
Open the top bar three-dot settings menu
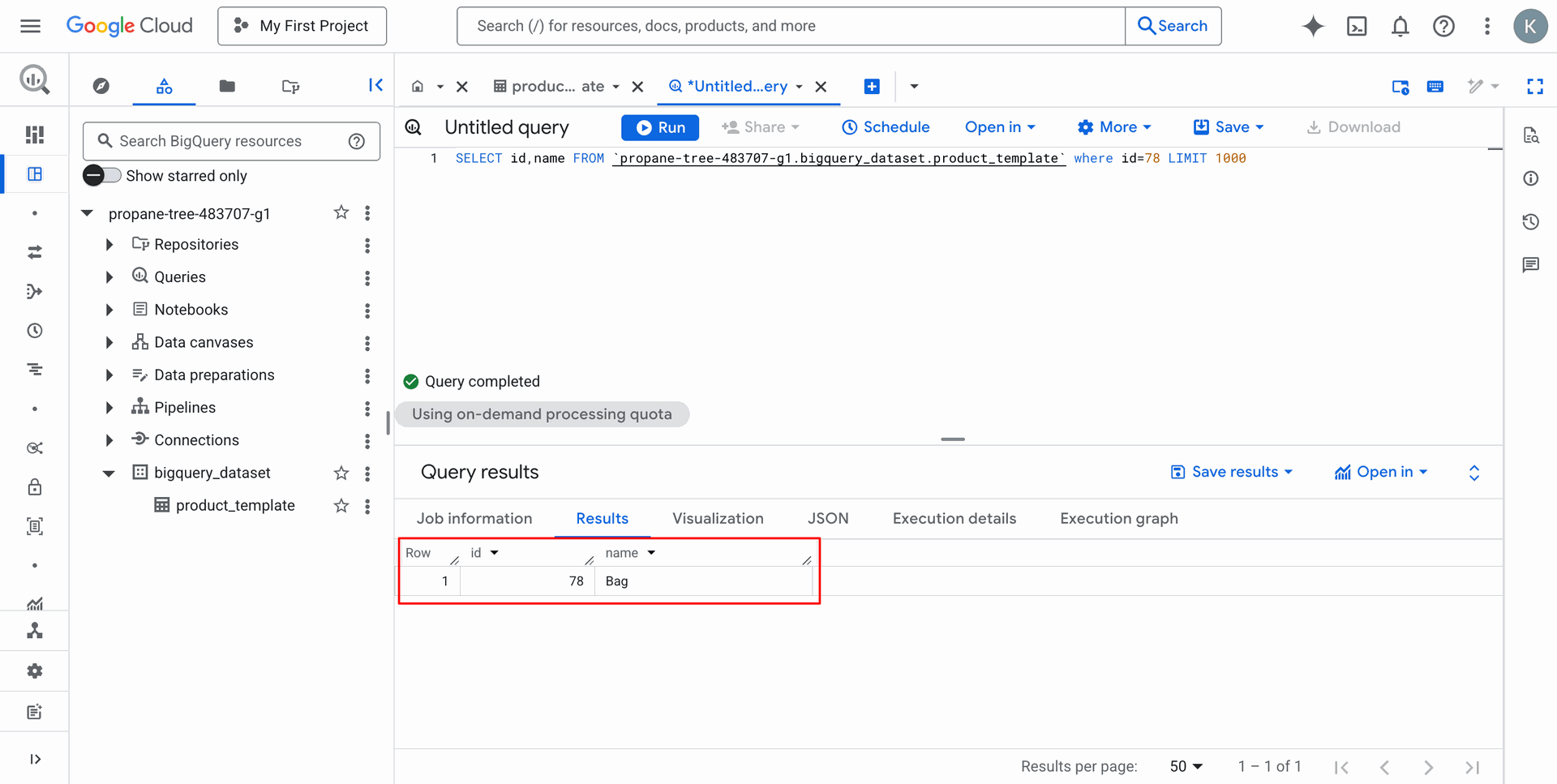[x=1487, y=26]
